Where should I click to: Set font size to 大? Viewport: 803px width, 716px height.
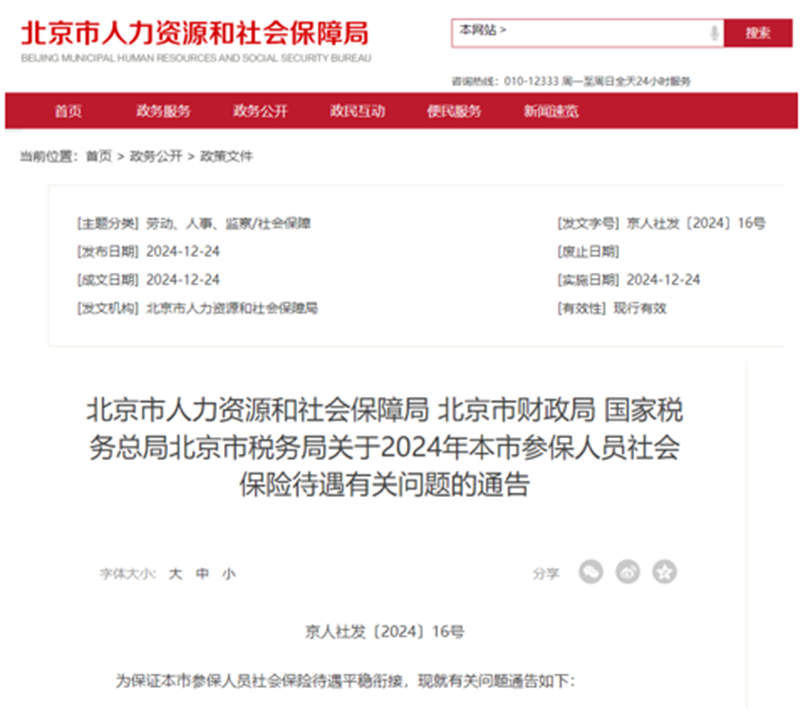click(175, 574)
